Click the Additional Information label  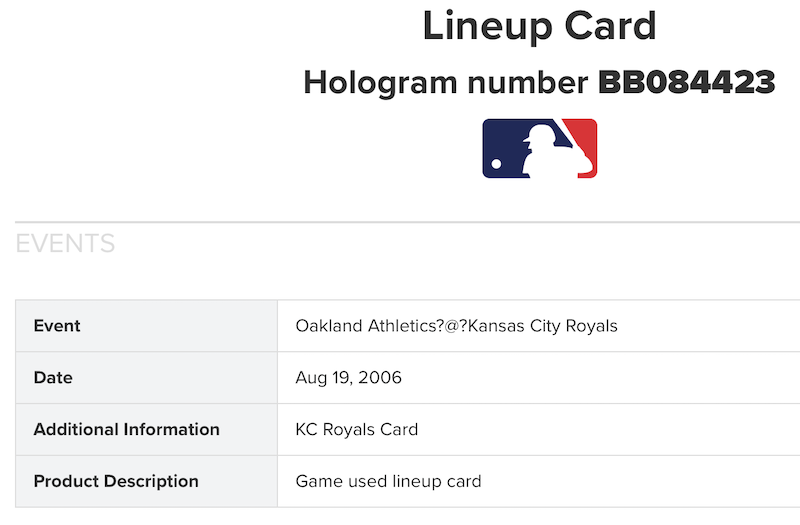tap(127, 429)
